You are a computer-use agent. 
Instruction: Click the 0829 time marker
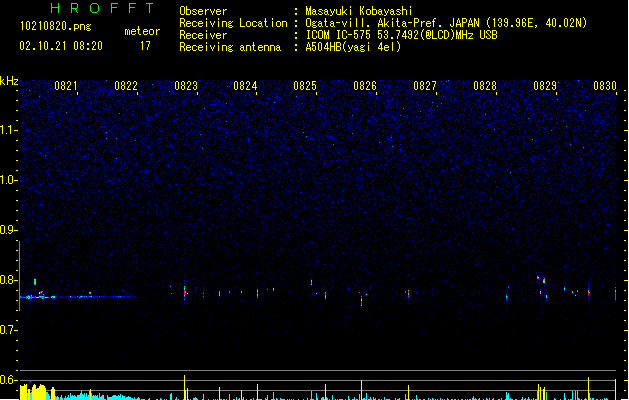pos(545,86)
